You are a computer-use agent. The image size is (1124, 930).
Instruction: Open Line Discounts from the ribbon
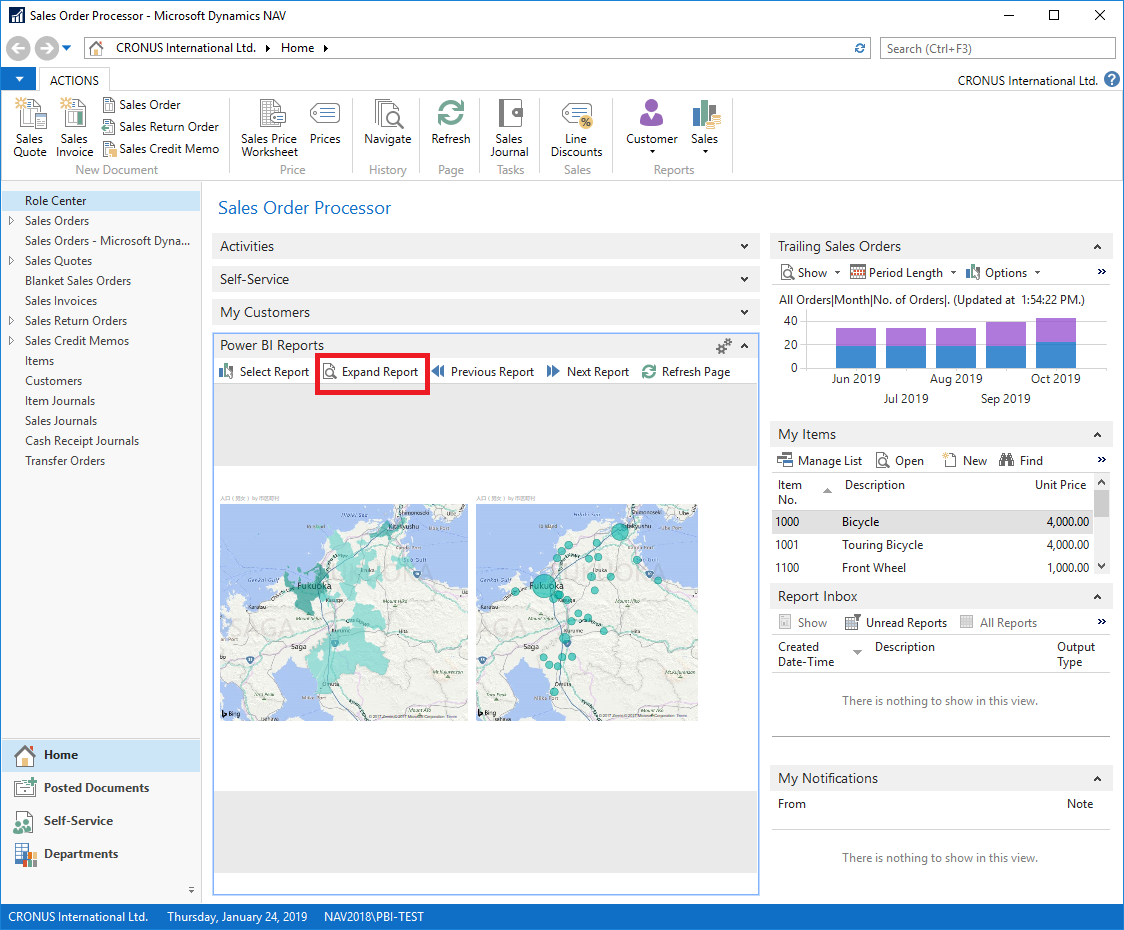[576, 128]
